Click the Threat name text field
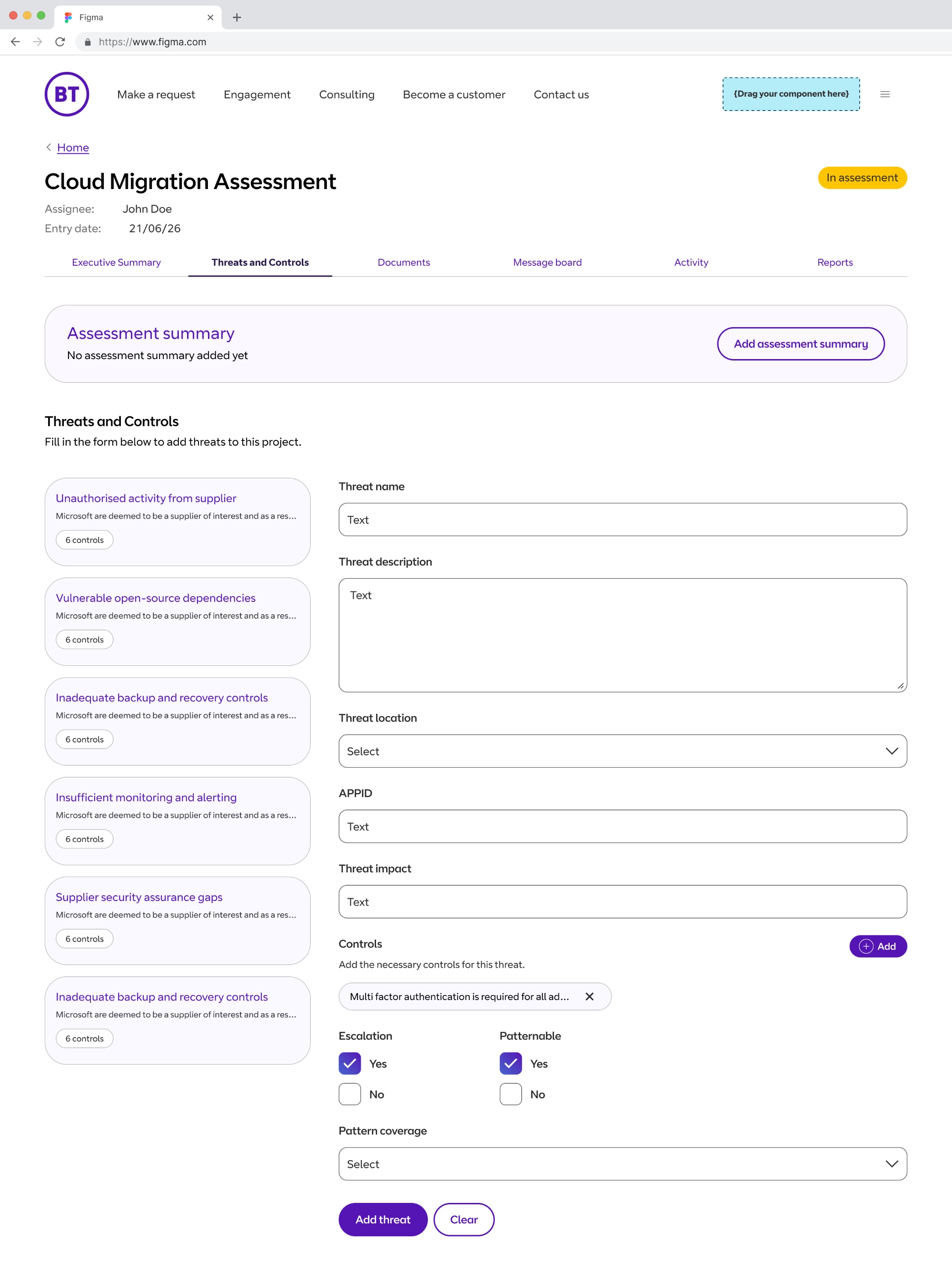 point(623,520)
